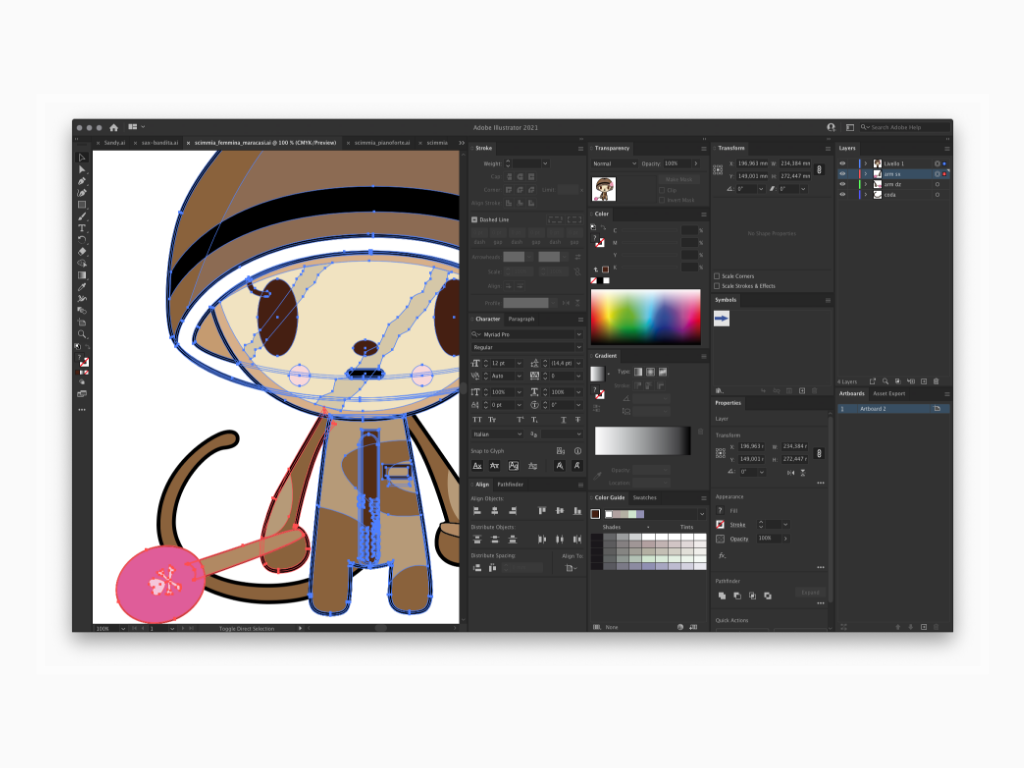
Task: Select the Rotate tool
Action: pyautogui.click(x=82, y=240)
